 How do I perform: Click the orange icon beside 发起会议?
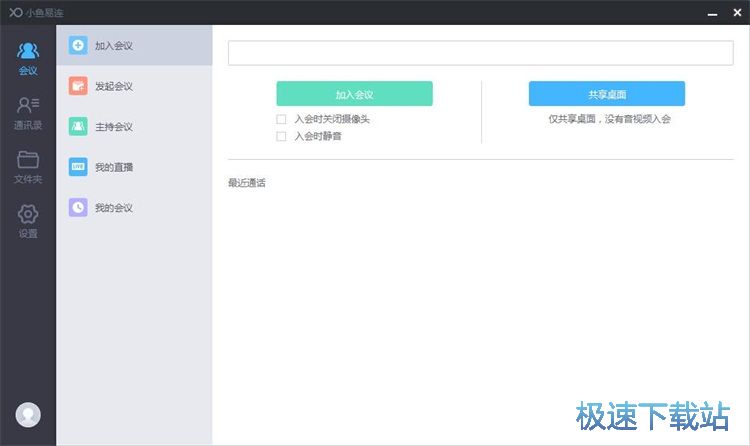coord(78,86)
